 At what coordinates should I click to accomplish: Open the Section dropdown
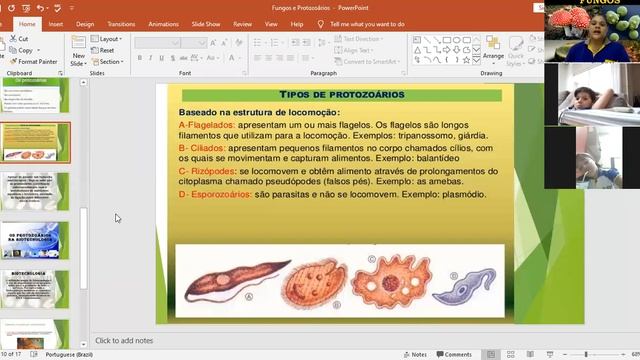(107, 62)
